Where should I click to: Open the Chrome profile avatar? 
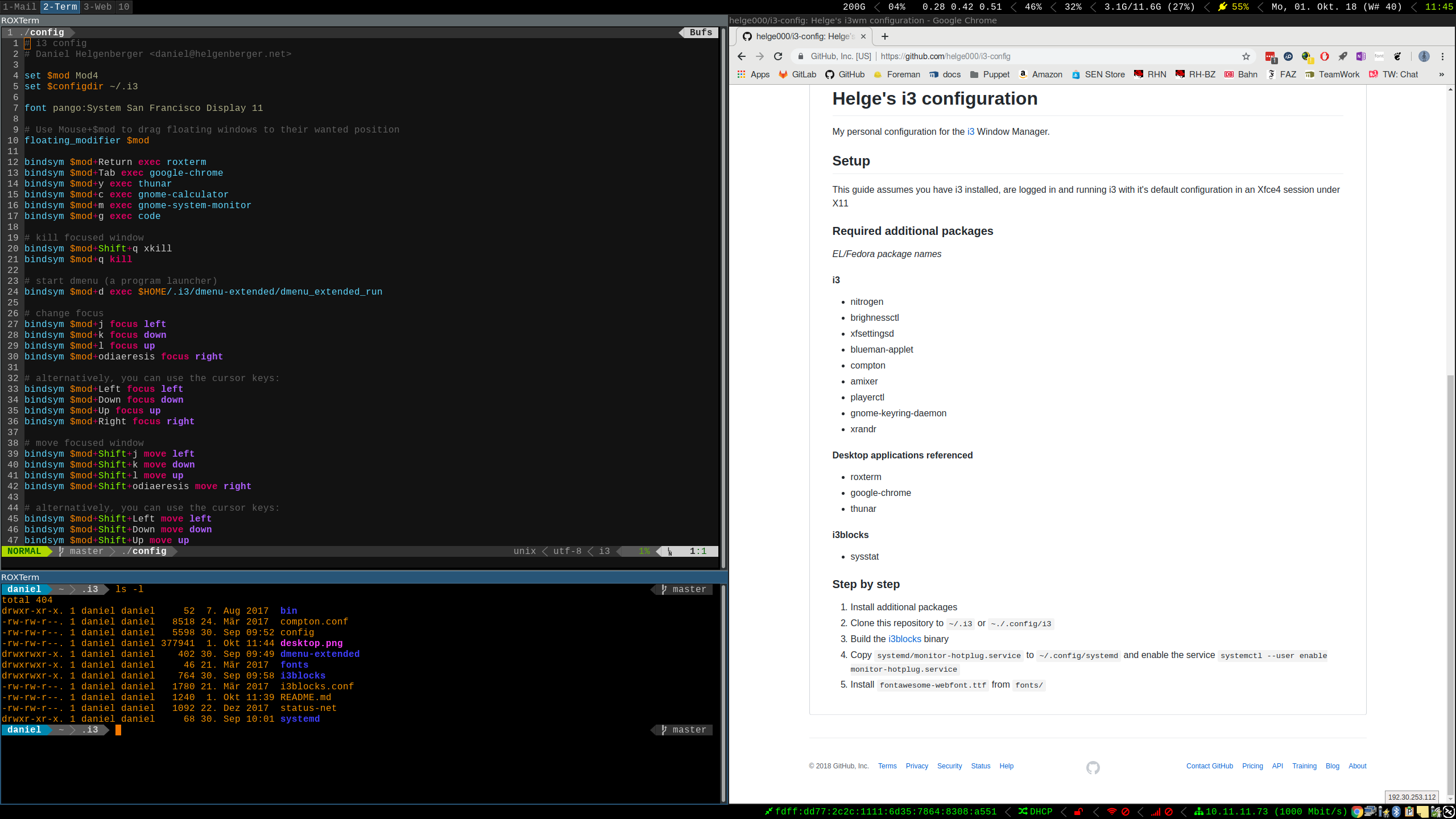(1424, 56)
